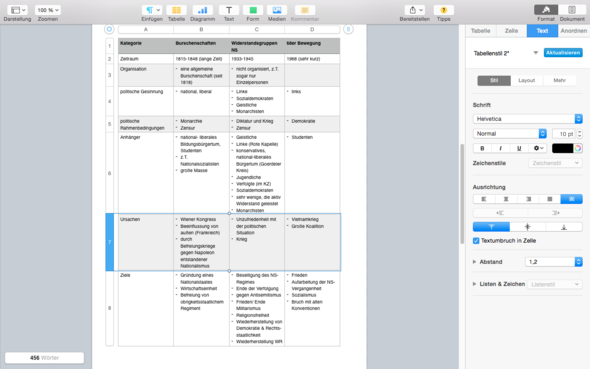The image size is (590, 369).
Task: Align cell text to bottom
Action: pyautogui.click(x=564, y=227)
